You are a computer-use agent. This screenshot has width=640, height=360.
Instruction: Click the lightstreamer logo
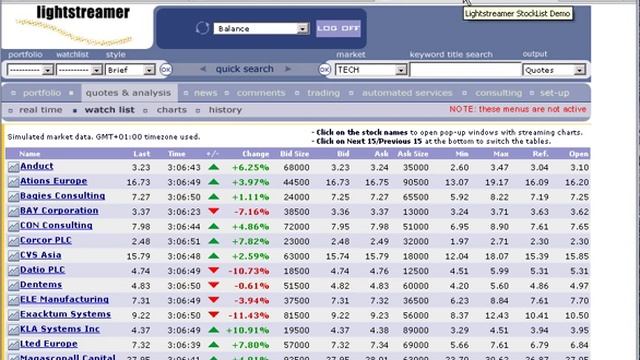pyautogui.click(x=78, y=25)
